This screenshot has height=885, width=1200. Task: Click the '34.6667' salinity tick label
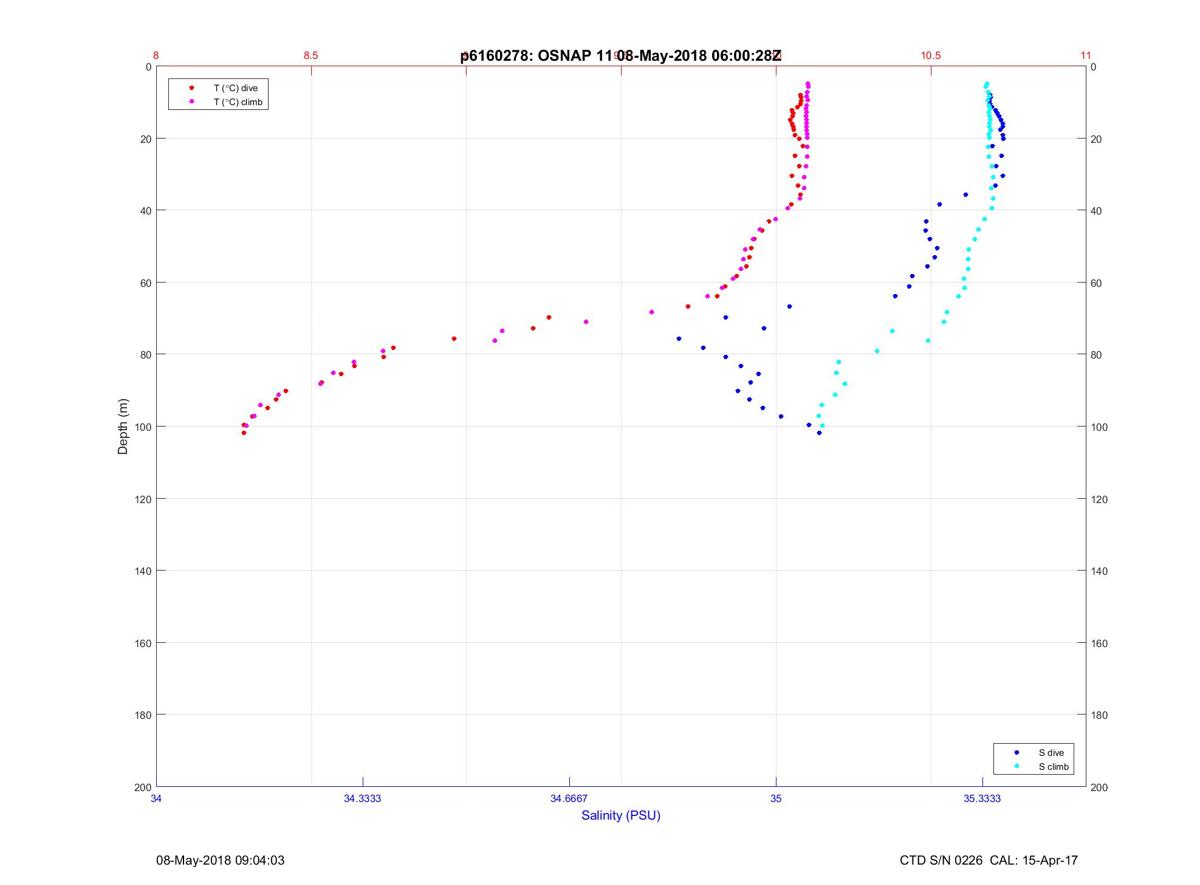[x=569, y=798]
